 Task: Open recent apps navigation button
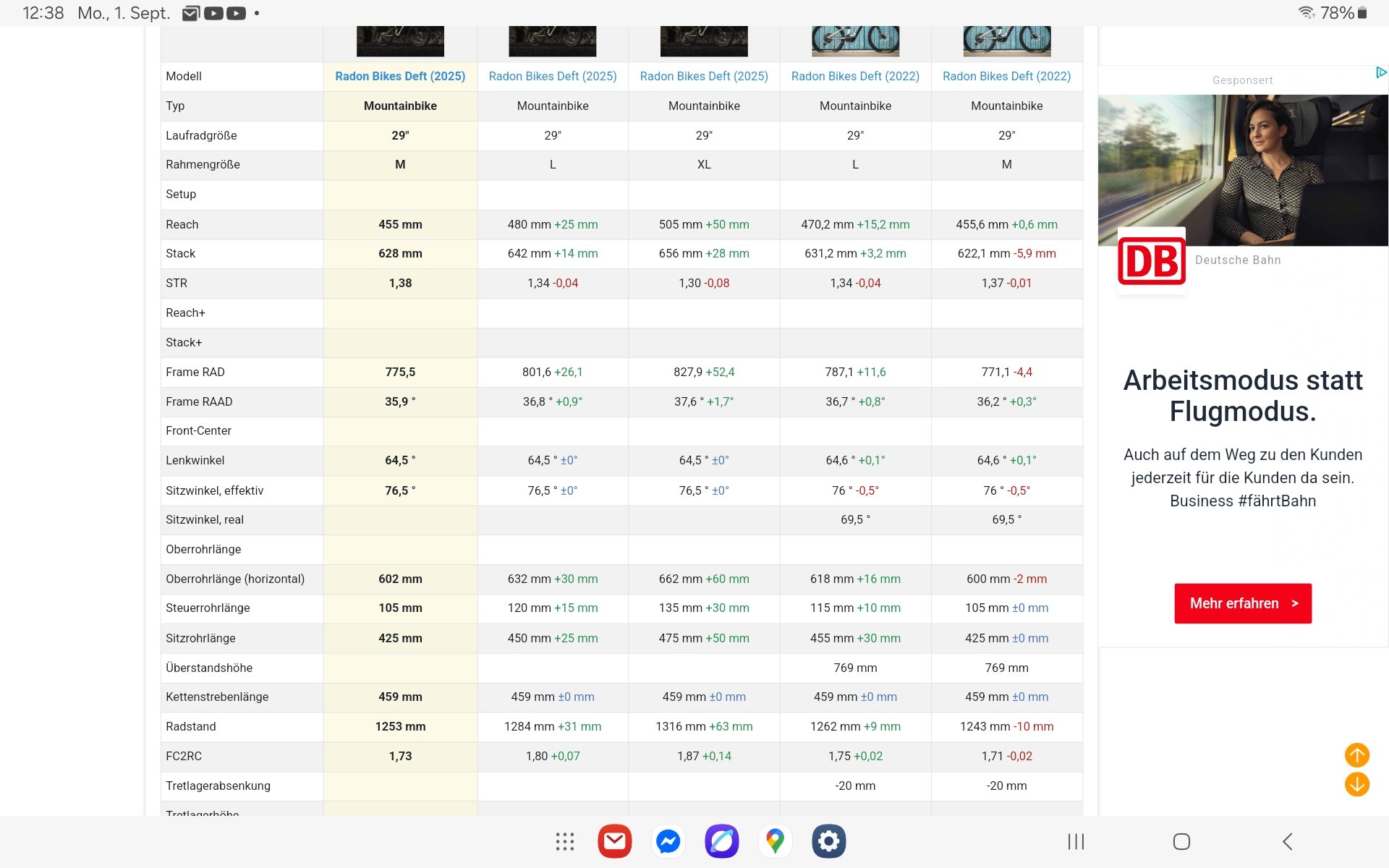pos(1076,841)
